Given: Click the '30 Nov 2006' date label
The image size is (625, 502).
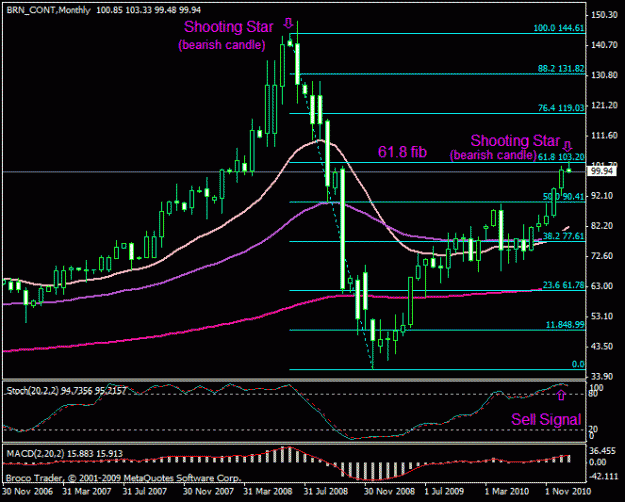Looking at the screenshot, I should point(27,491).
